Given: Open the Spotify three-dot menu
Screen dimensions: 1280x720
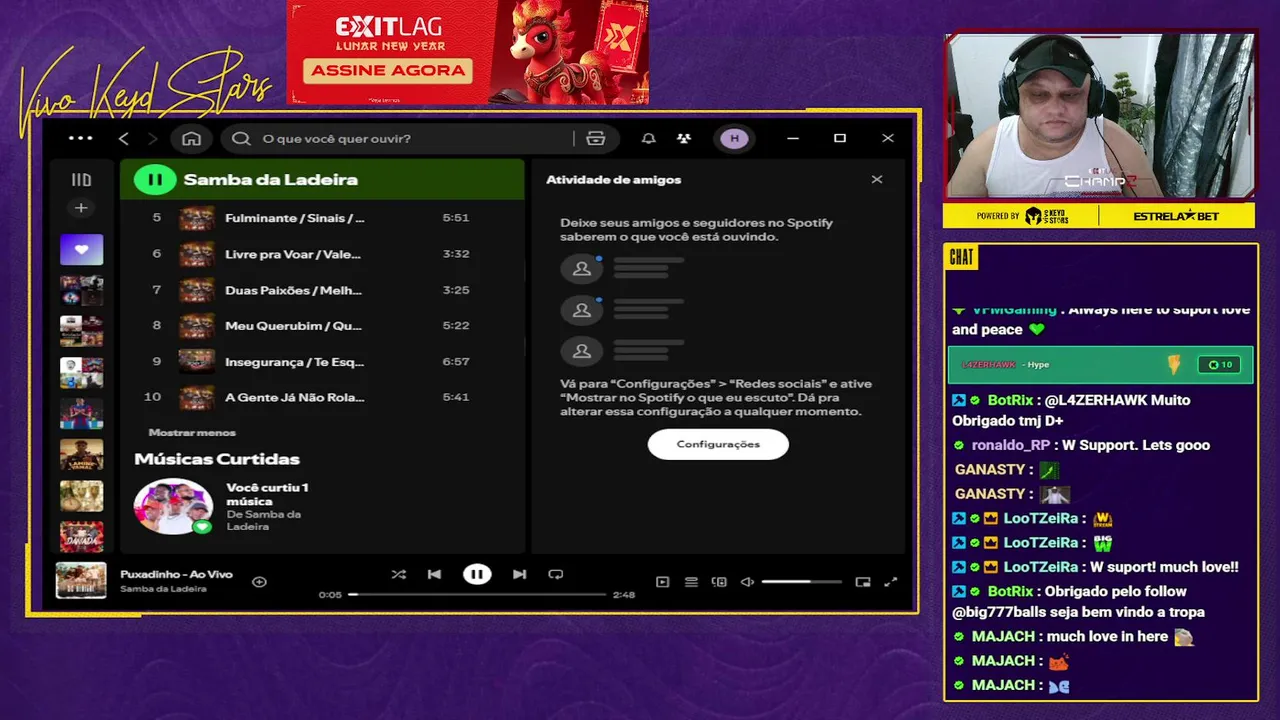Looking at the screenshot, I should [80, 138].
